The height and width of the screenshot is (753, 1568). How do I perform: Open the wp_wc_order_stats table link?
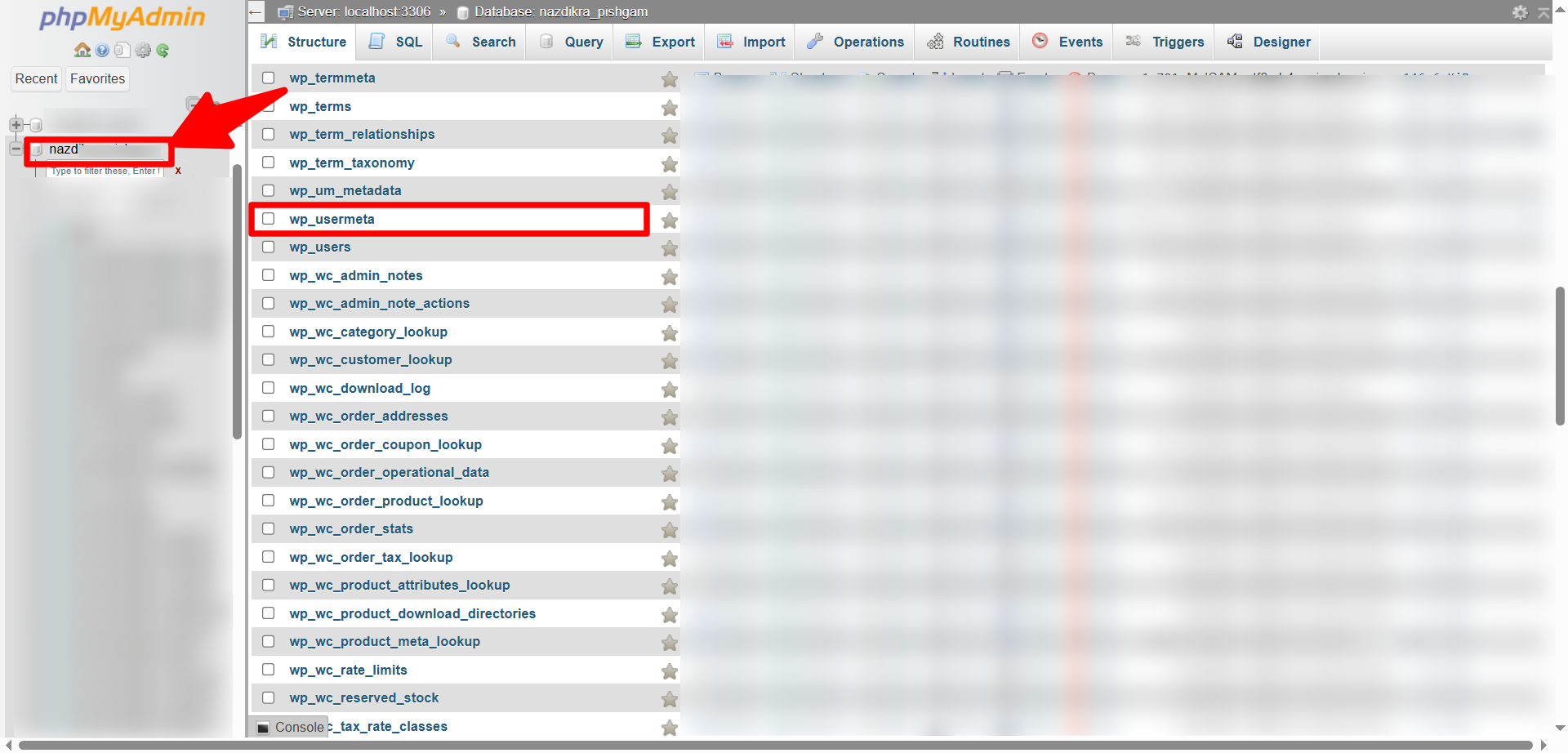tap(350, 528)
